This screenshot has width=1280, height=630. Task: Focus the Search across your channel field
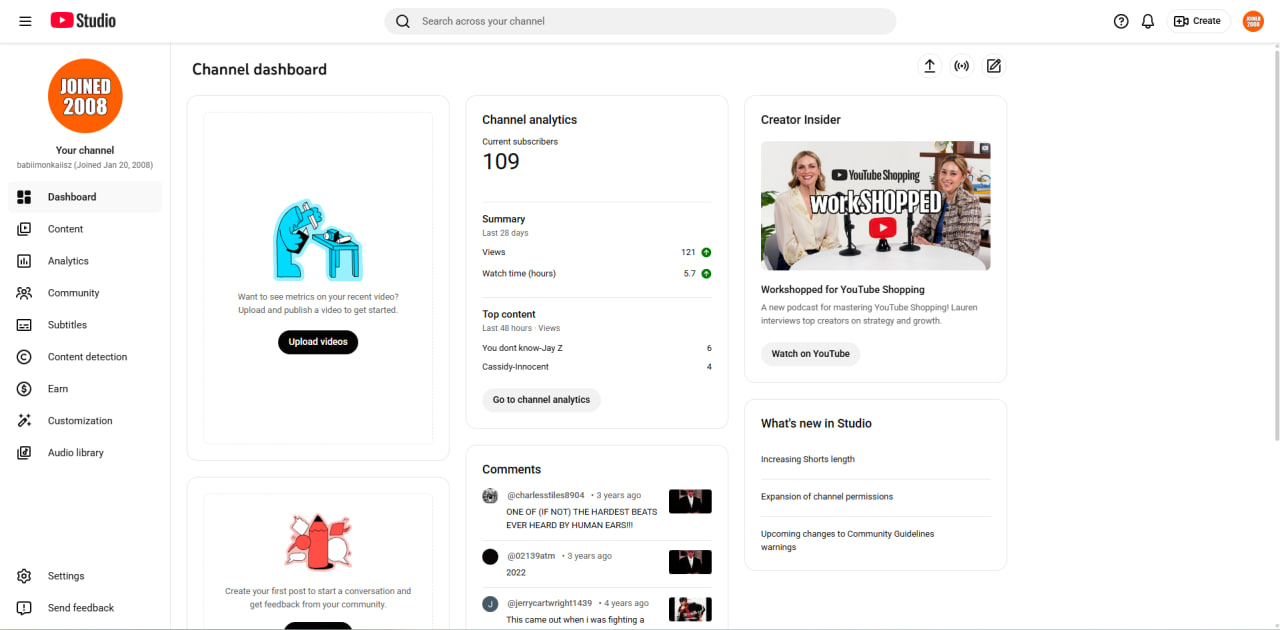click(640, 21)
